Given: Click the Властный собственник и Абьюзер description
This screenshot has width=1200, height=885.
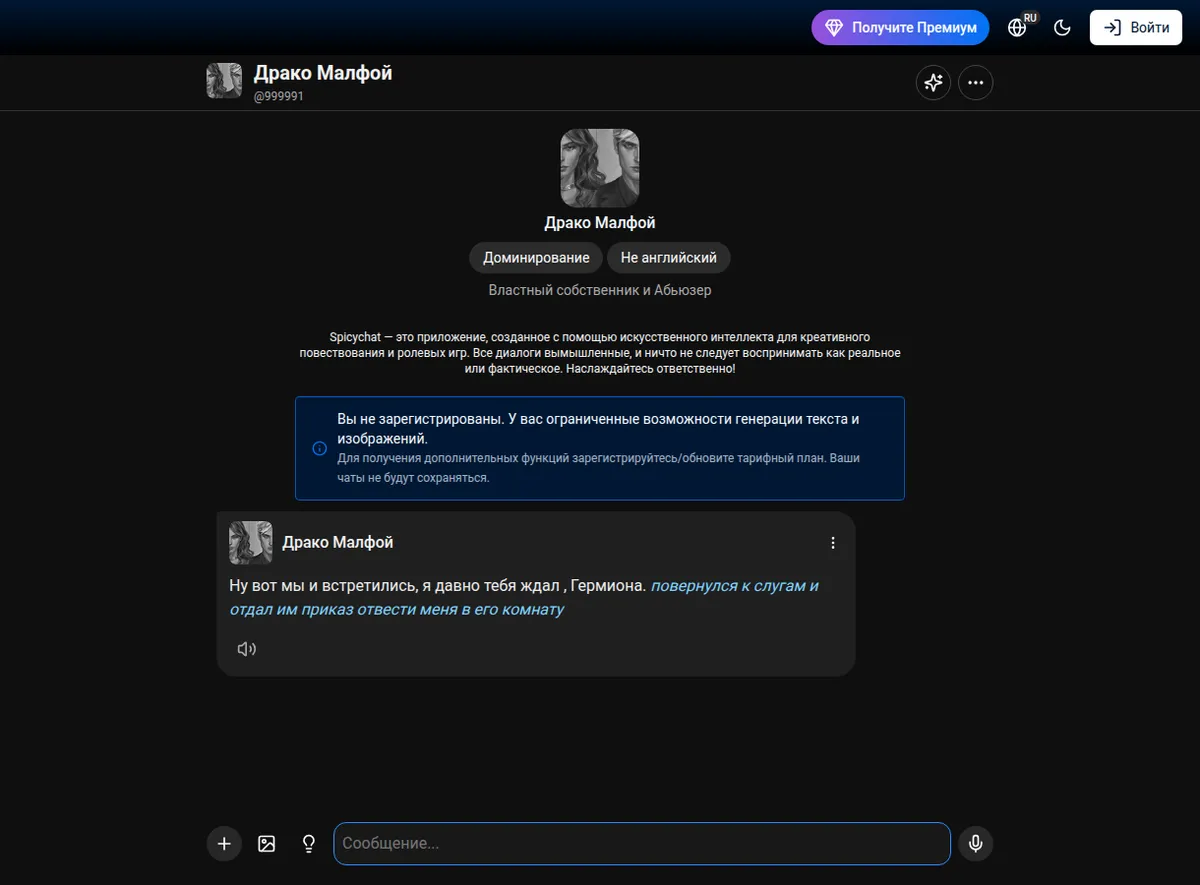Looking at the screenshot, I should [x=600, y=290].
